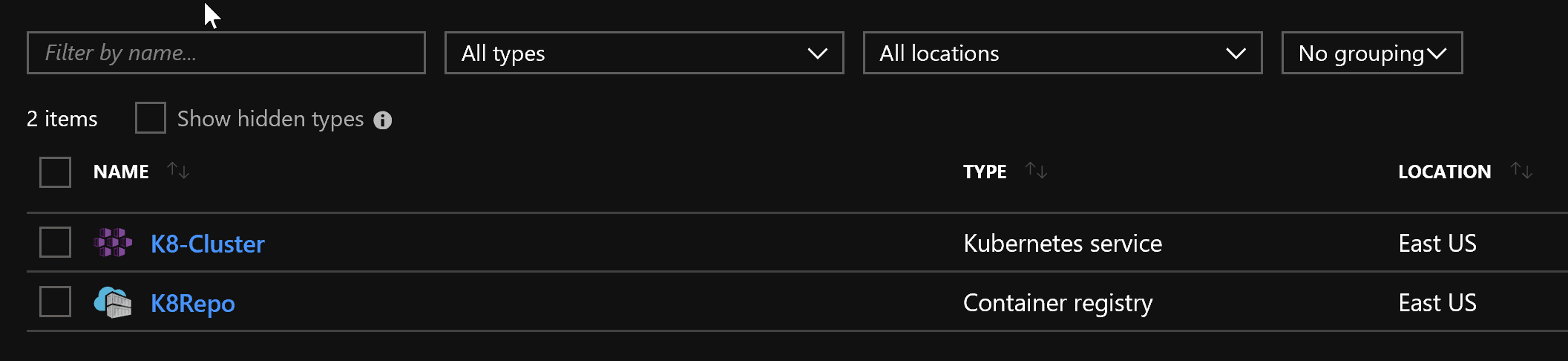Click the chevron in the All types box
This screenshot has height=361, width=1568.
pos(817,53)
